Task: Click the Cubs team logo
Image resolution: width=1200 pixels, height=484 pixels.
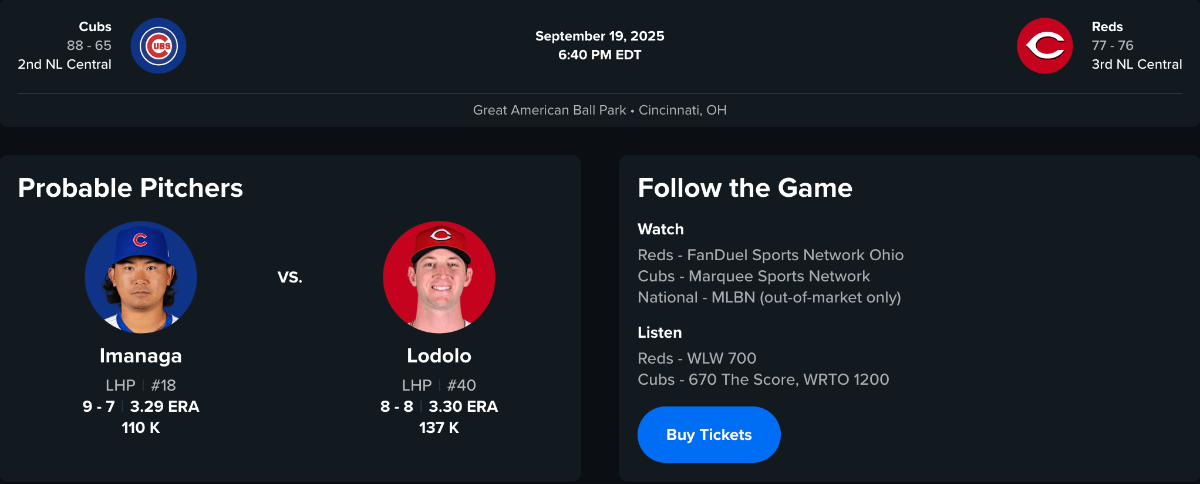Action: (x=158, y=46)
